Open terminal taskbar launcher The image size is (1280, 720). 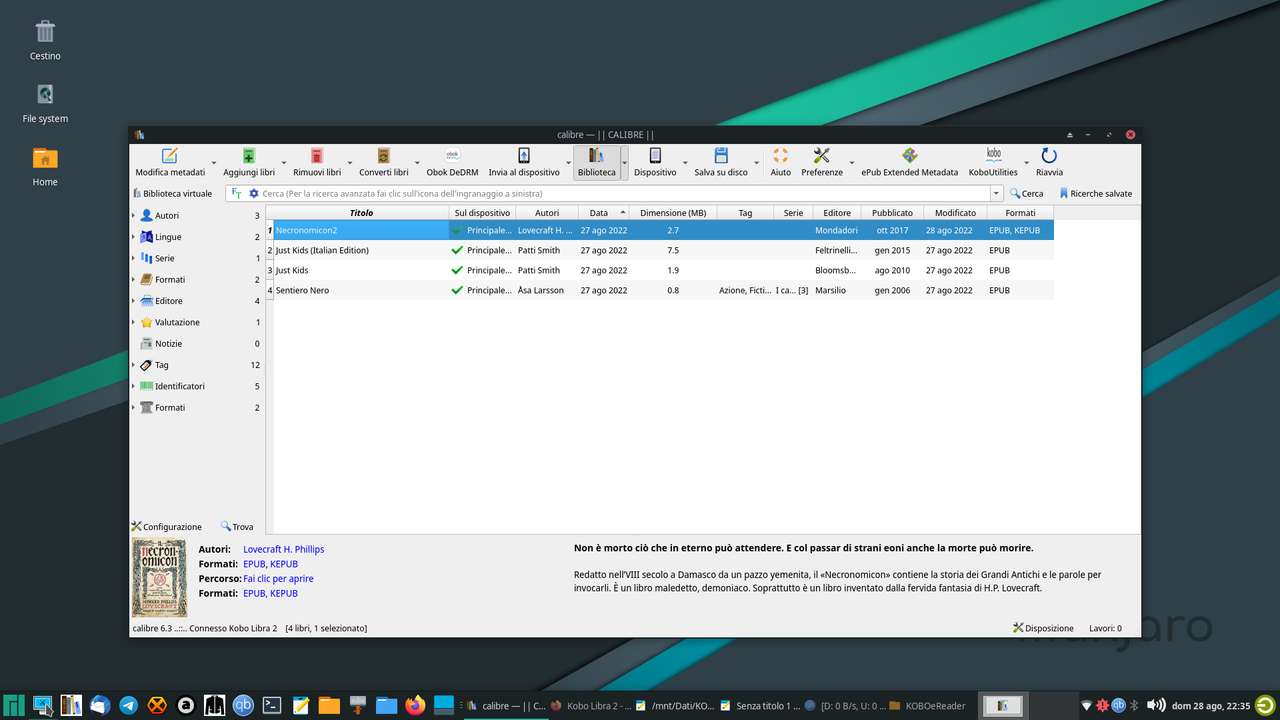(272, 705)
